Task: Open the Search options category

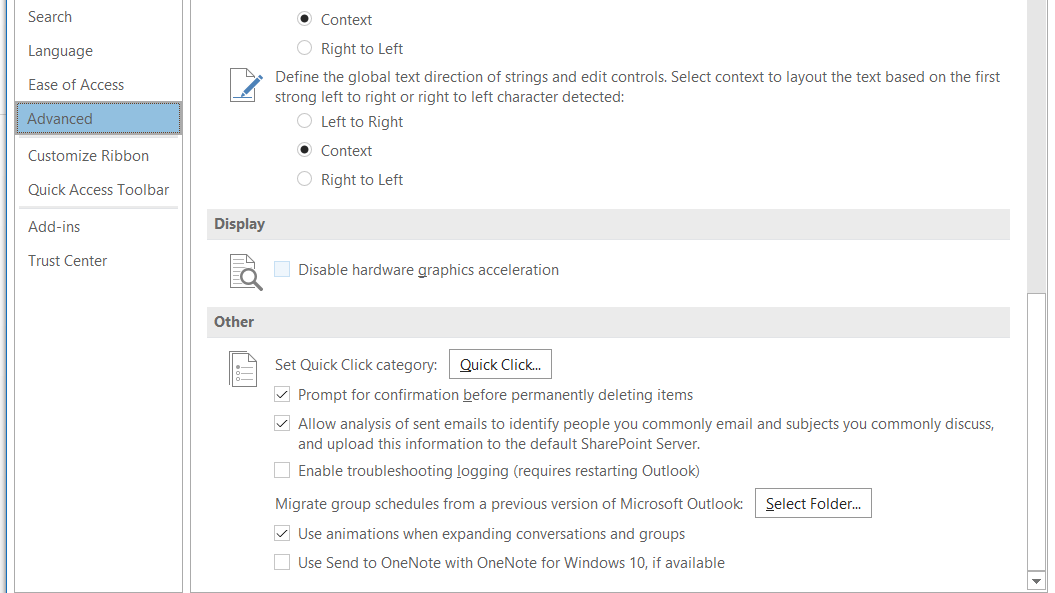Action: (x=50, y=17)
